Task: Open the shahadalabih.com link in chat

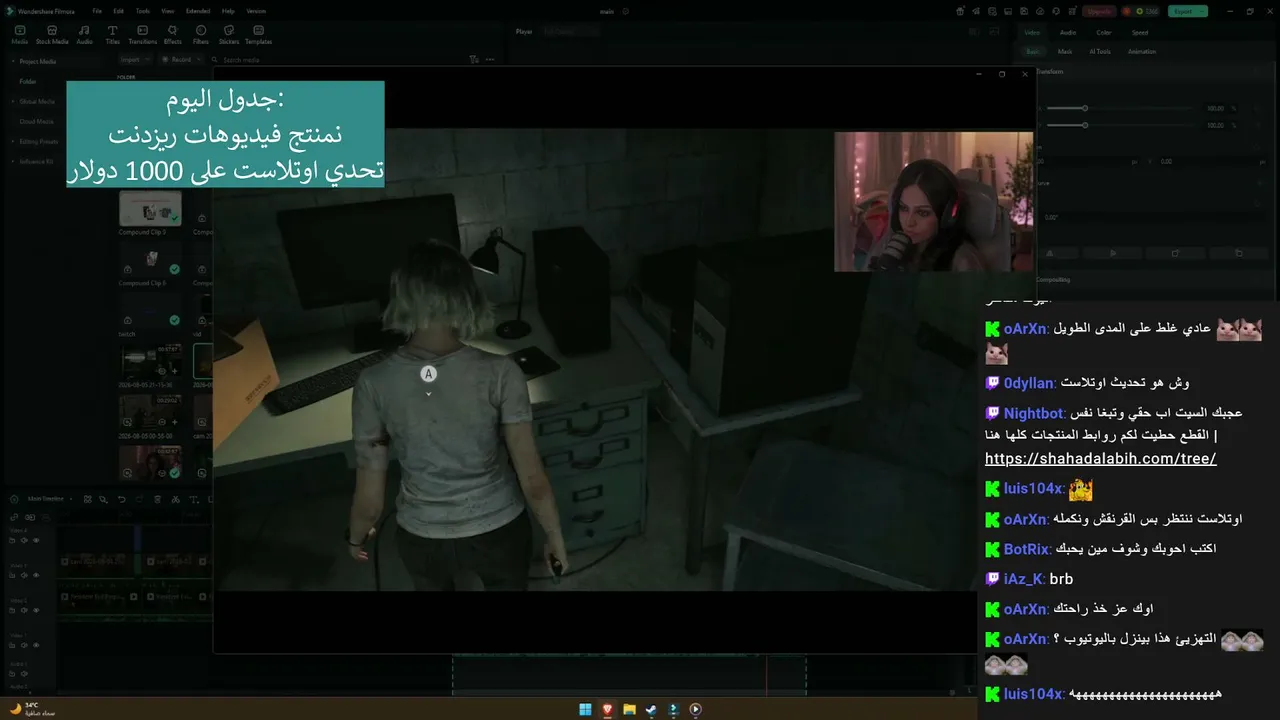Action: [1100, 459]
